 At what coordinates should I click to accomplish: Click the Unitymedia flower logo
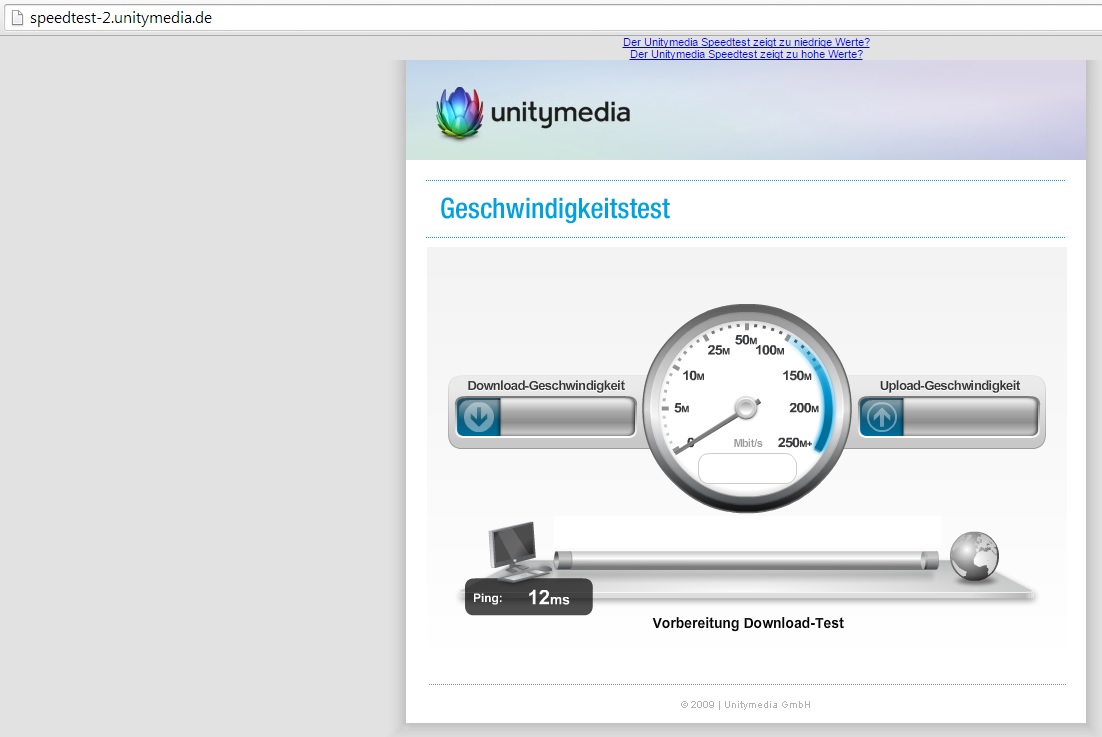[x=460, y=112]
